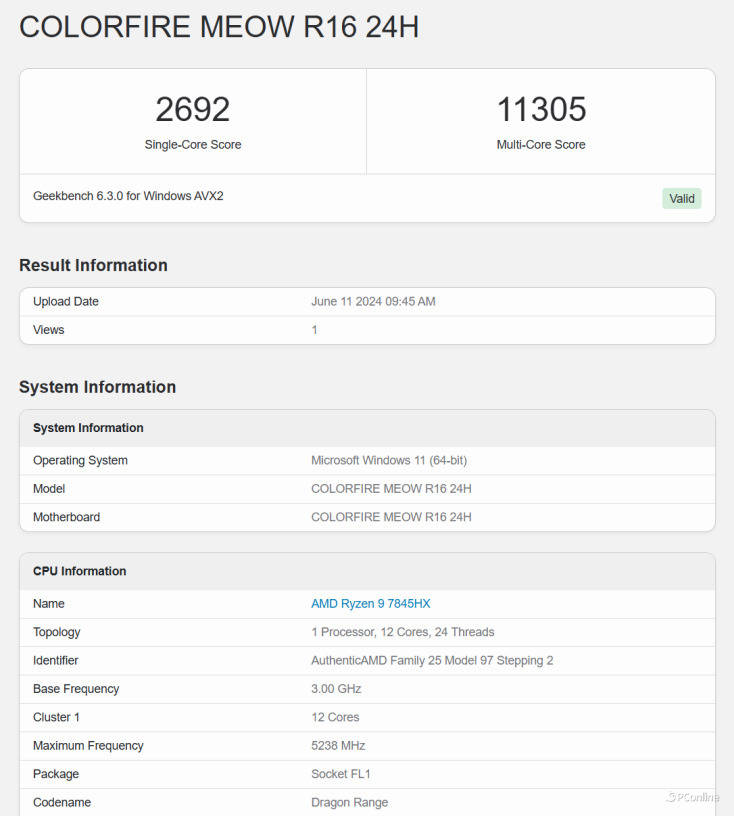Select the Dragon Range value
Screen dimensions: 734x816
click(x=350, y=802)
